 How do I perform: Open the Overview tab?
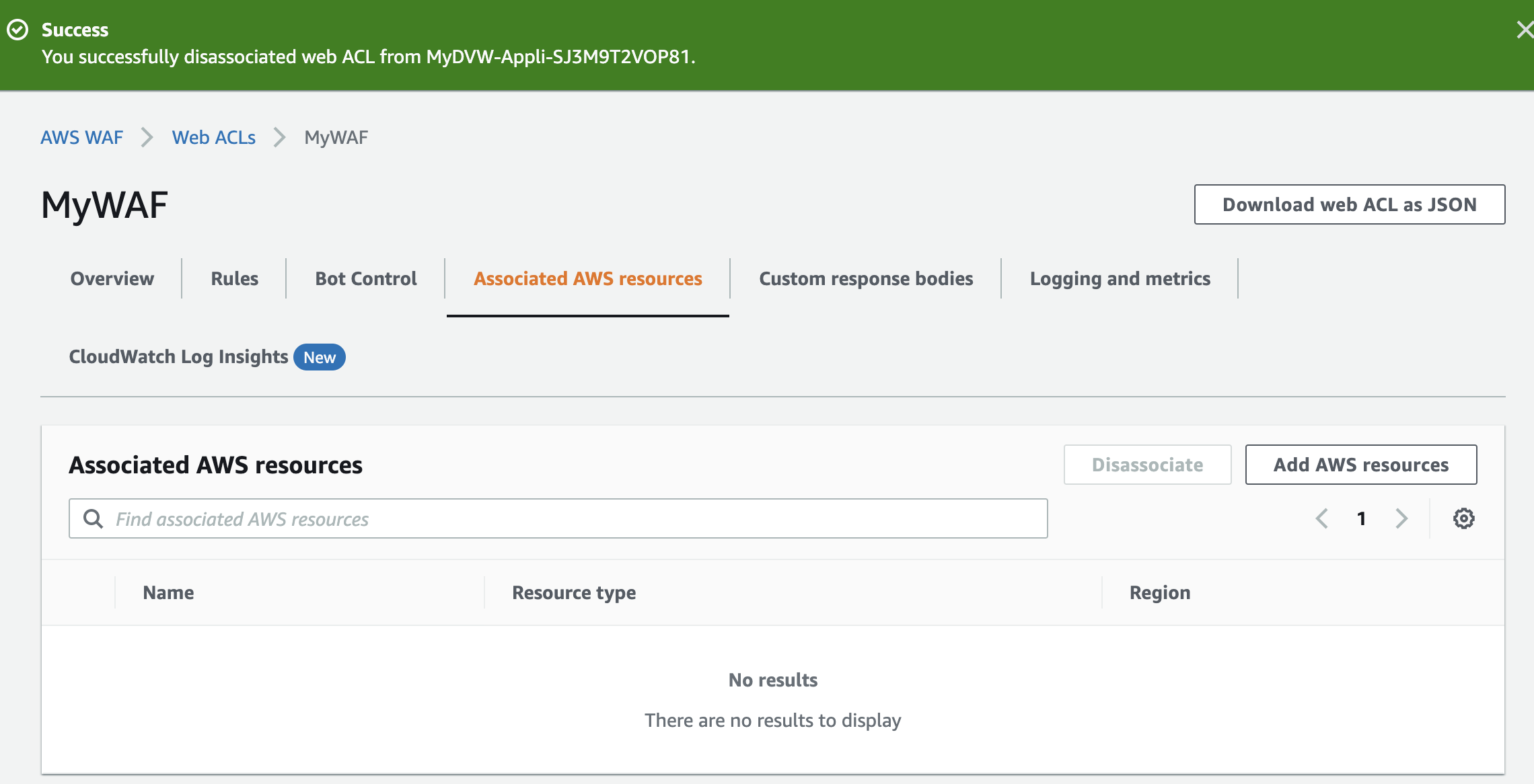(112, 278)
